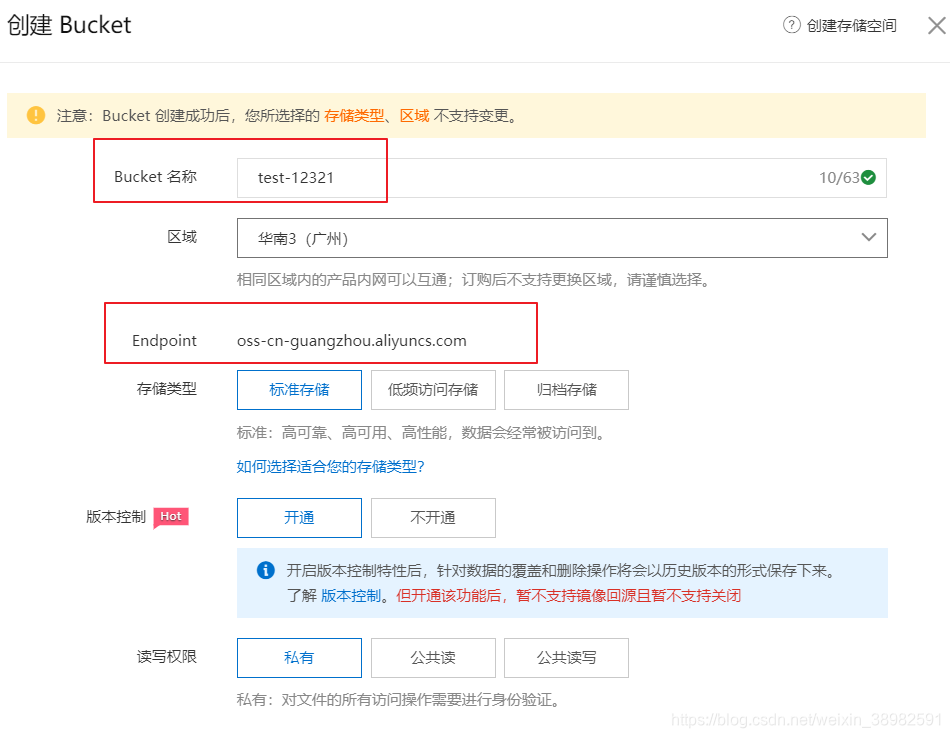Screen dimensions: 950x738
Task: Click the blue info icon in versioning notice
Action: [x=266, y=570]
